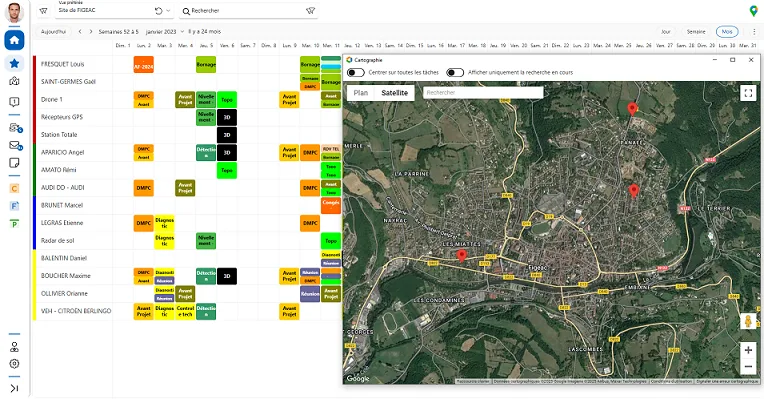
Task: Open the mail envelope sidebar icon
Action: coord(15,145)
